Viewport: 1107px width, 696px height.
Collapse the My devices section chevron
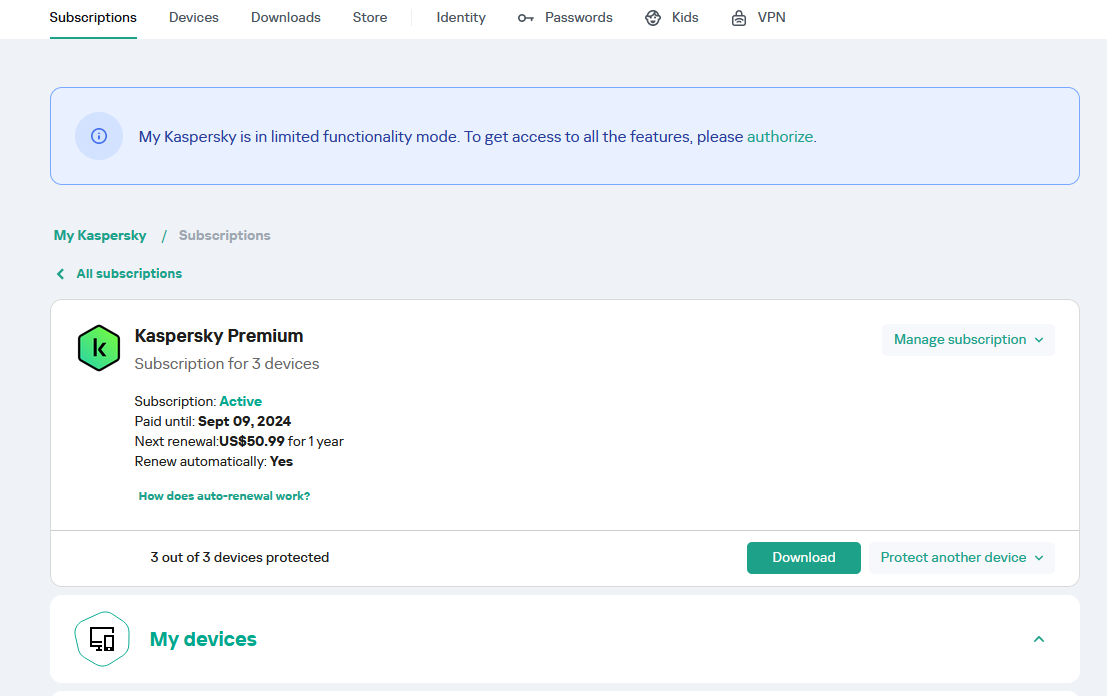pyautogui.click(x=1039, y=639)
